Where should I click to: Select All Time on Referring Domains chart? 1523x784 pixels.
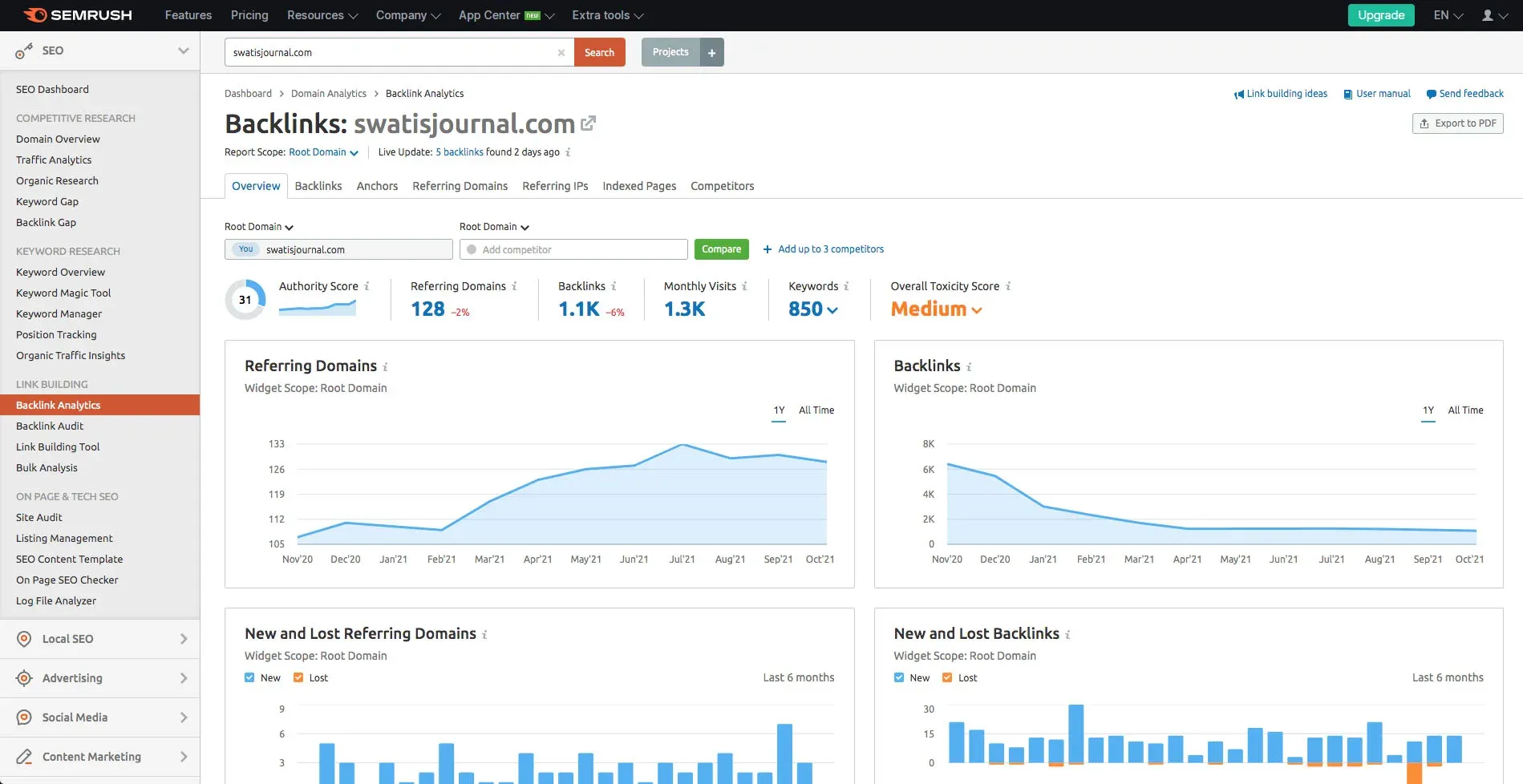point(816,410)
